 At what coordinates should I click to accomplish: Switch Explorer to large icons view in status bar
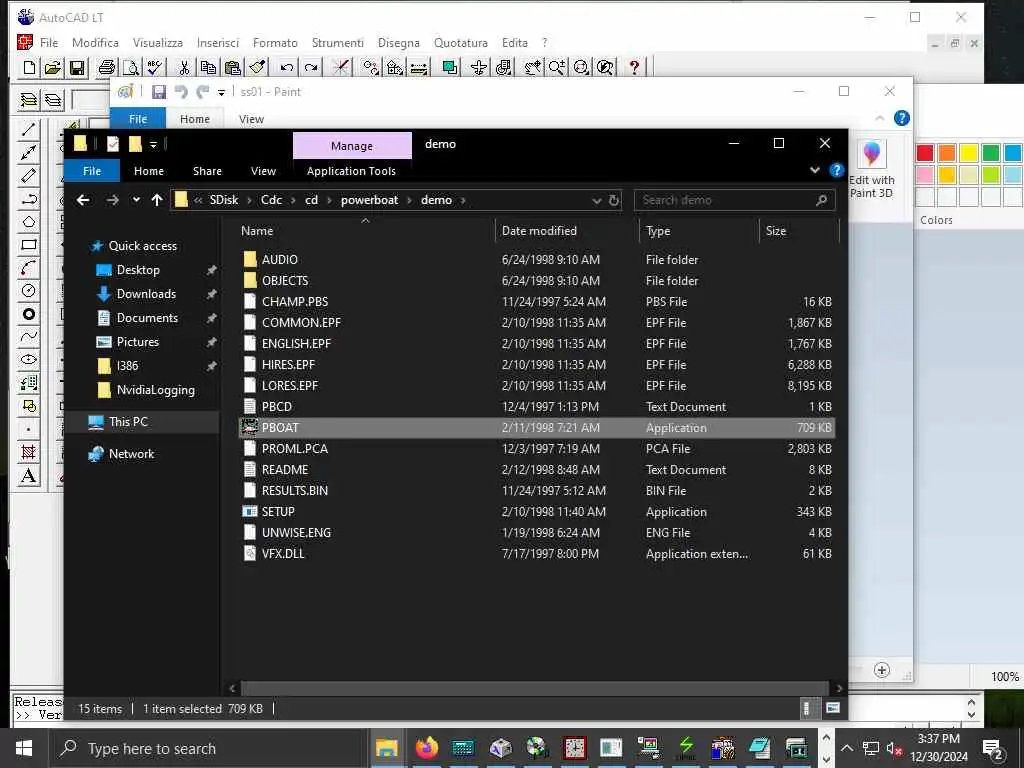coord(833,708)
